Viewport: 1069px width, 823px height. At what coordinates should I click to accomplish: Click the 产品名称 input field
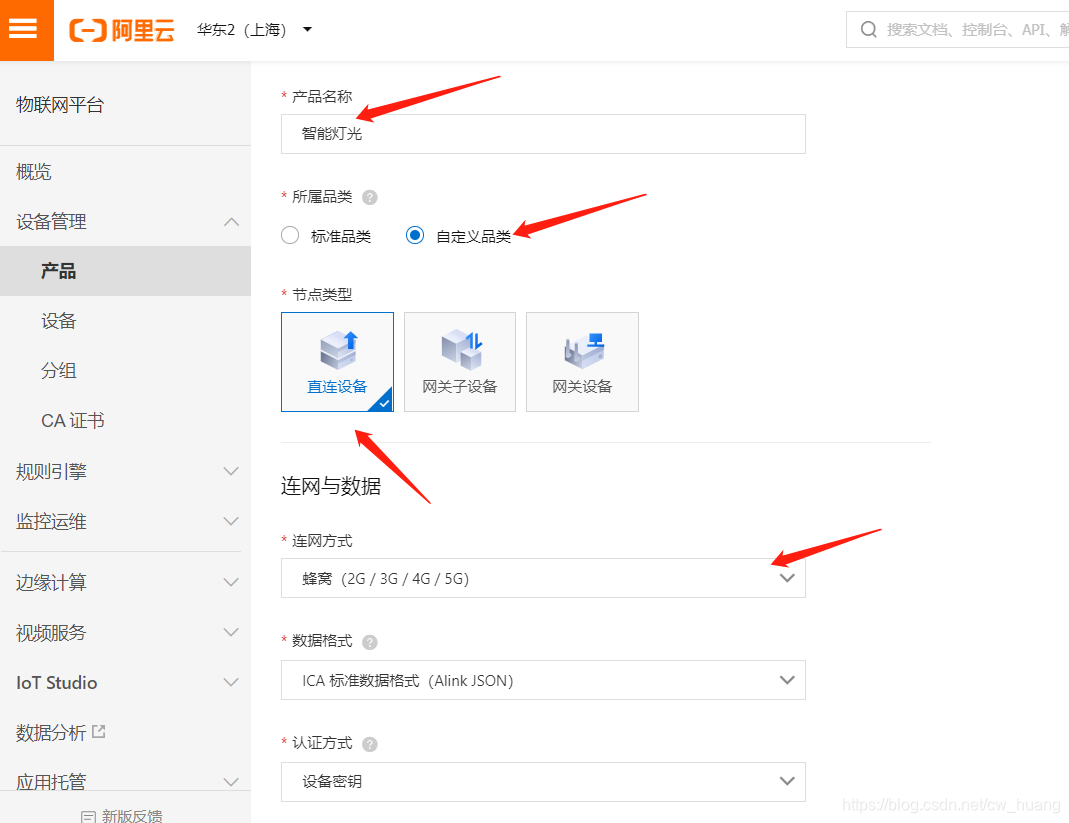543,134
